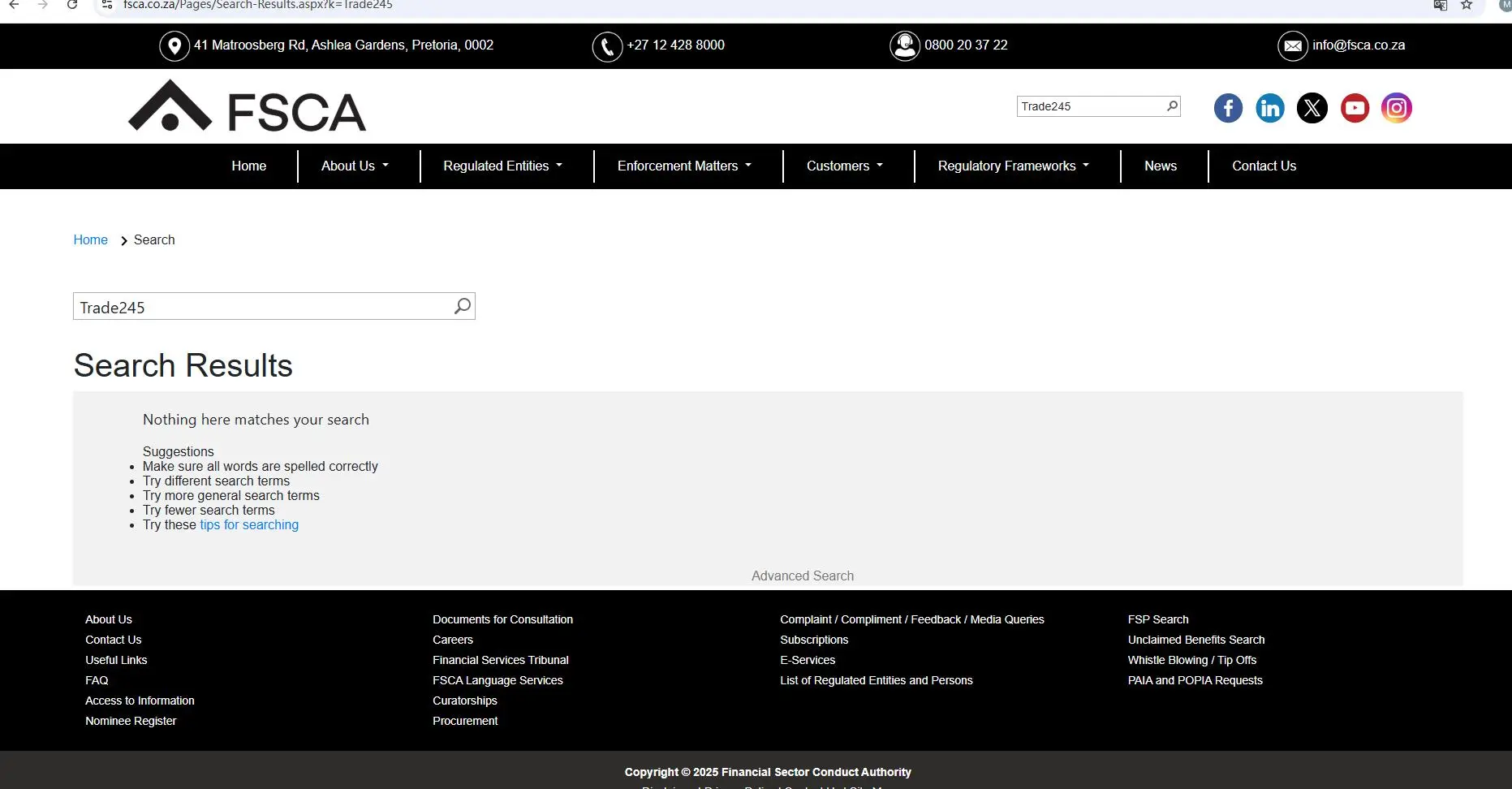Click the Search Results heading

[x=183, y=365]
